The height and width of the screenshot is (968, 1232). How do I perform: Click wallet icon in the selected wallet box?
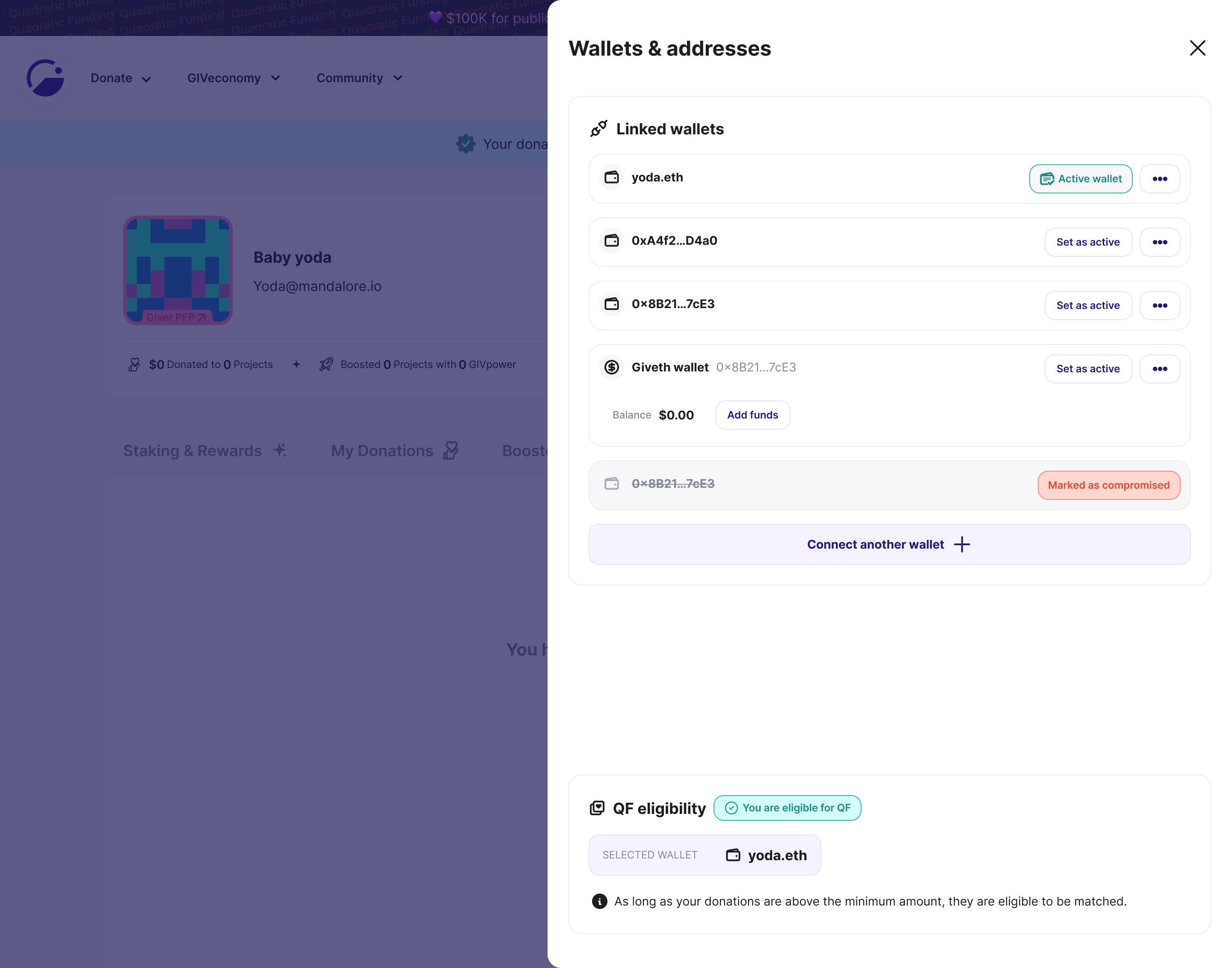pyautogui.click(x=733, y=855)
